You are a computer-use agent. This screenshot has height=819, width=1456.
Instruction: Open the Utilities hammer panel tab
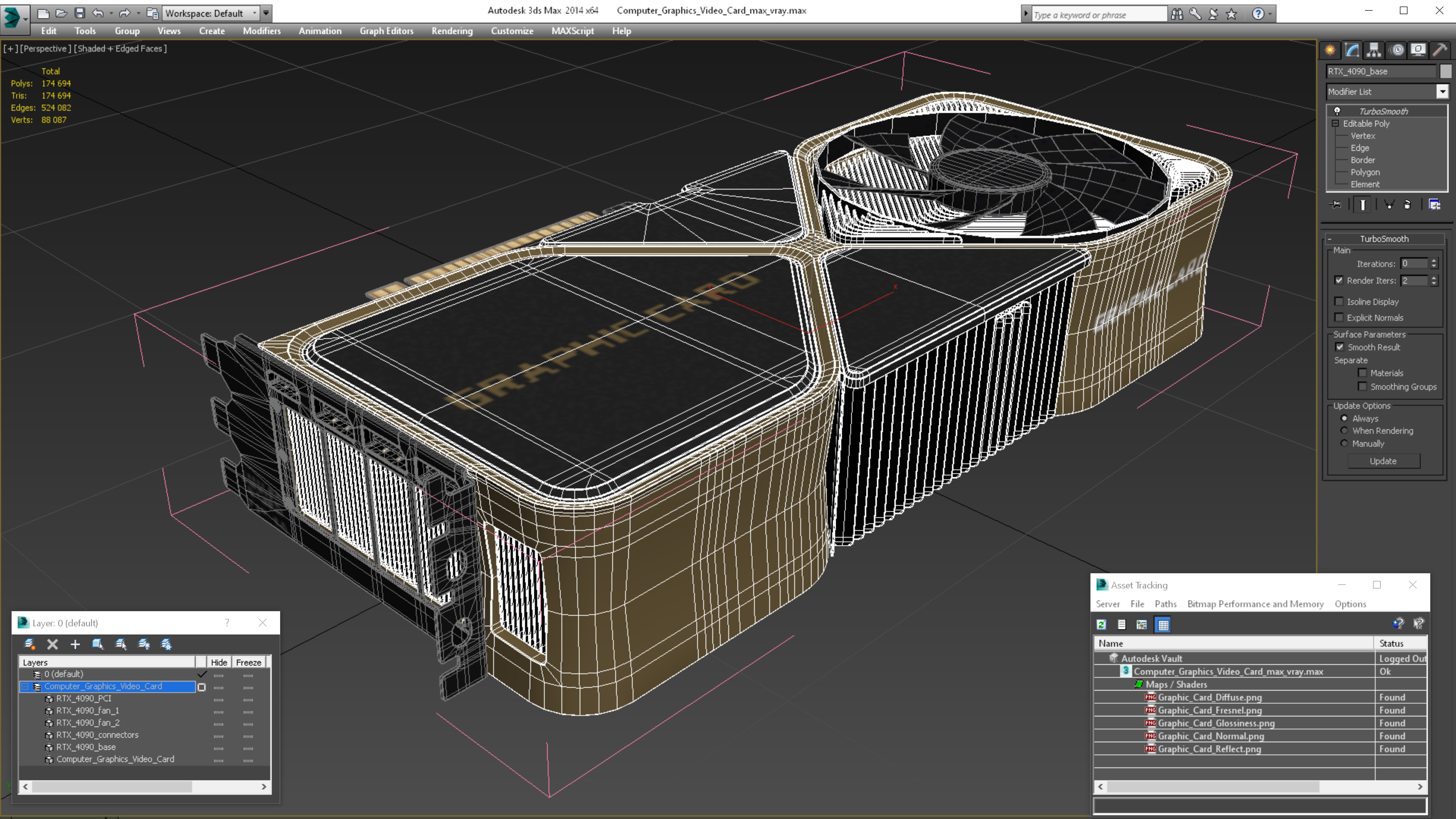pyautogui.click(x=1440, y=50)
